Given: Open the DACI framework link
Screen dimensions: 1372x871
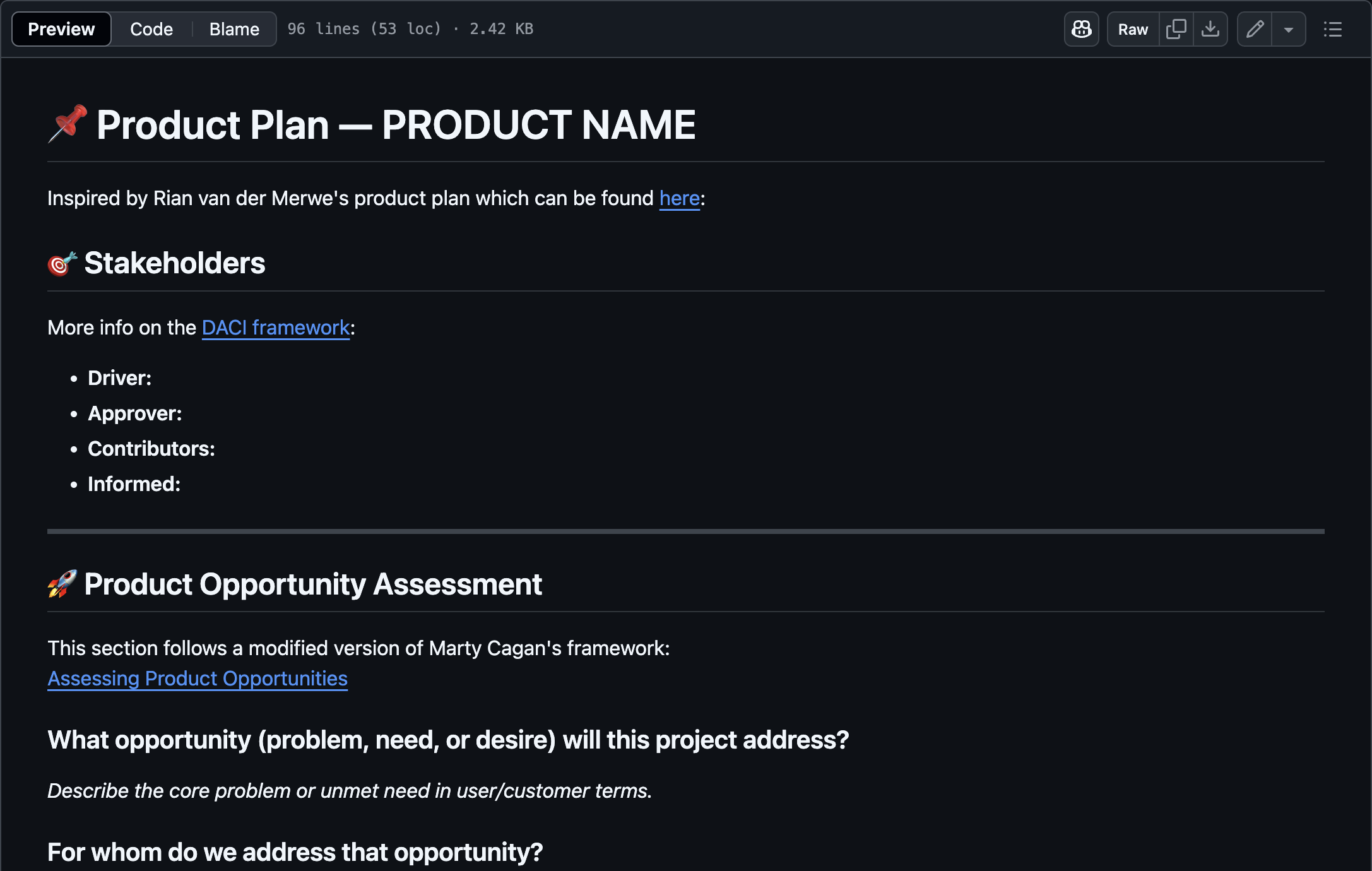Looking at the screenshot, I should (x=276, y=328).
